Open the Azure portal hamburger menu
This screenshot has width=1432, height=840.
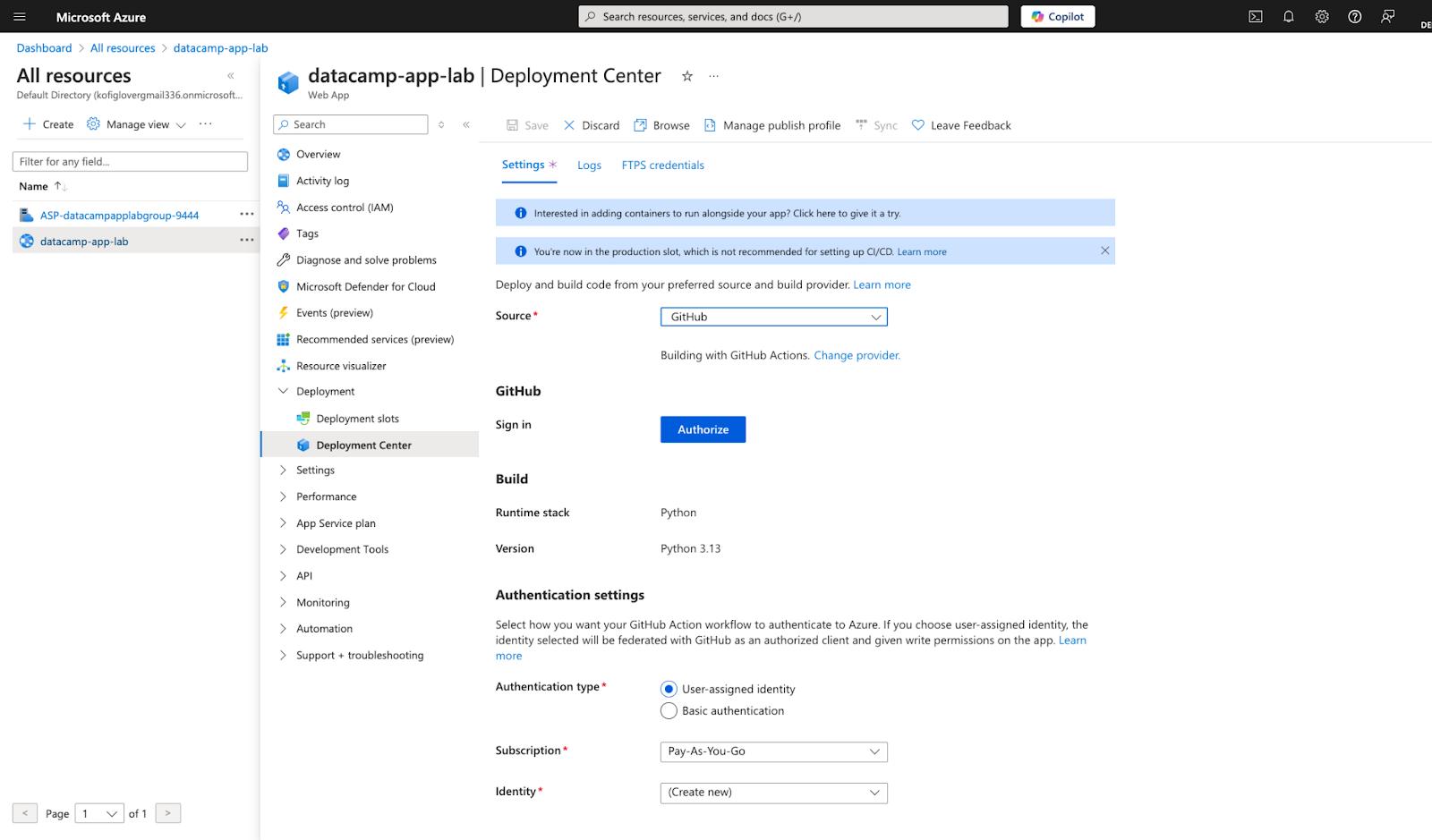click(20, 16)
